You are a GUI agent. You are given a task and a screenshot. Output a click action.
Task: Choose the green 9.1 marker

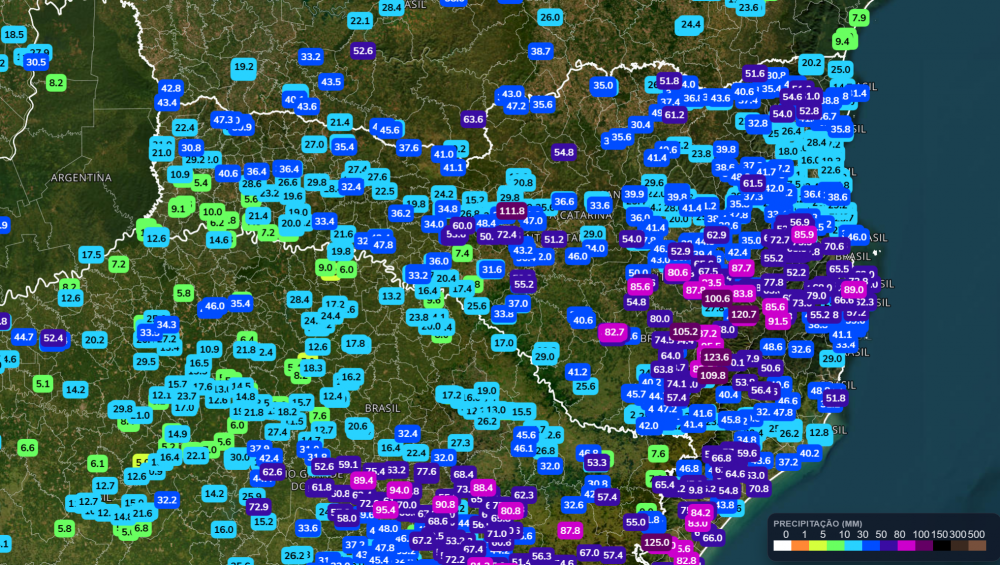coord(178,209)
